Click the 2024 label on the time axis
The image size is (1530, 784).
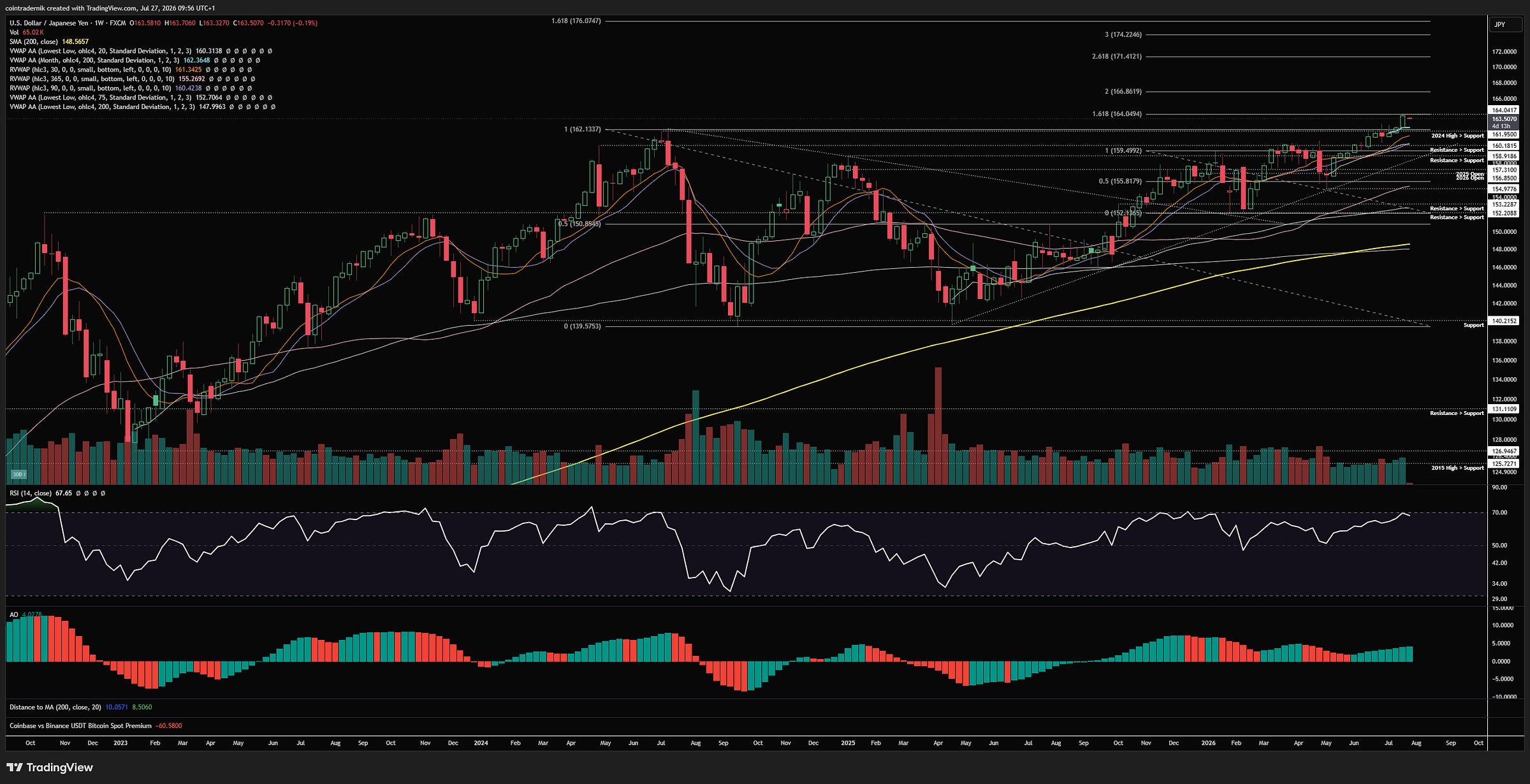pyautogui.click(x=481, y=743)
